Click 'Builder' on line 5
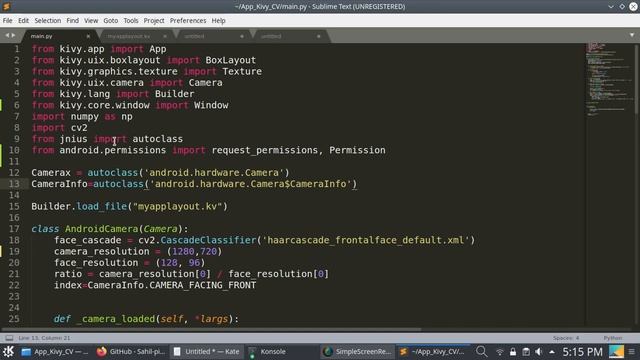The height and width of the screenshot is (360, 640). coord(174,94)
